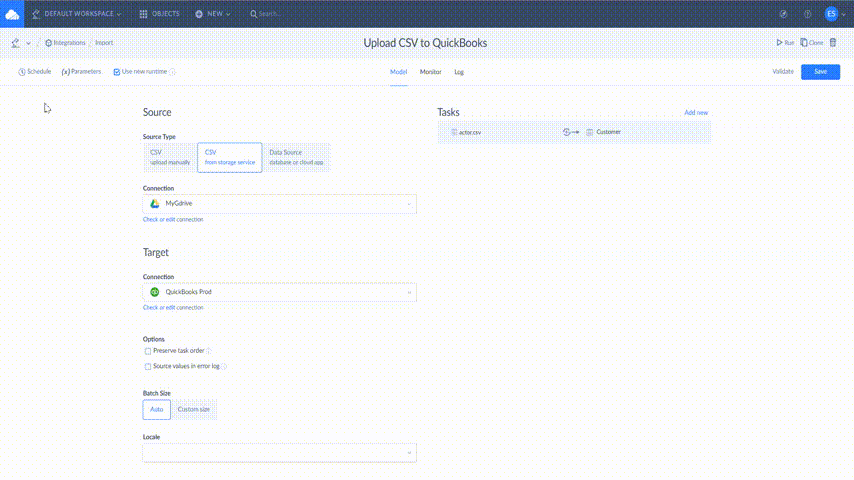Click the QuickBooks icon in target connection

[x=155, y=292]
